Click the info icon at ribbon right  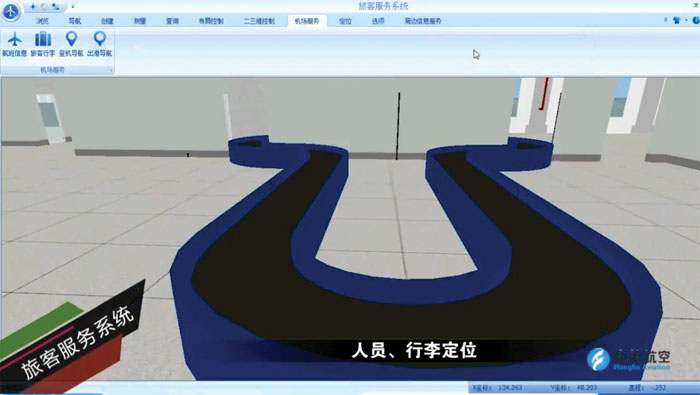[696, 20]
